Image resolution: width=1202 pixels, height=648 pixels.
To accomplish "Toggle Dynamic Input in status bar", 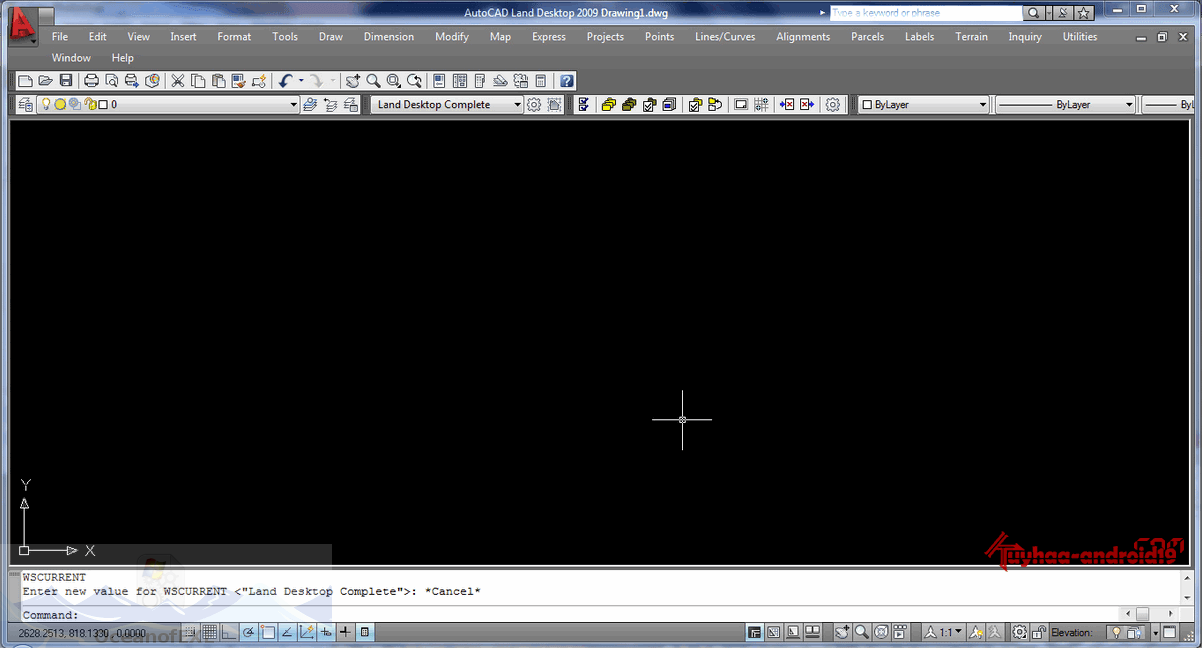I will coord(326,632).
